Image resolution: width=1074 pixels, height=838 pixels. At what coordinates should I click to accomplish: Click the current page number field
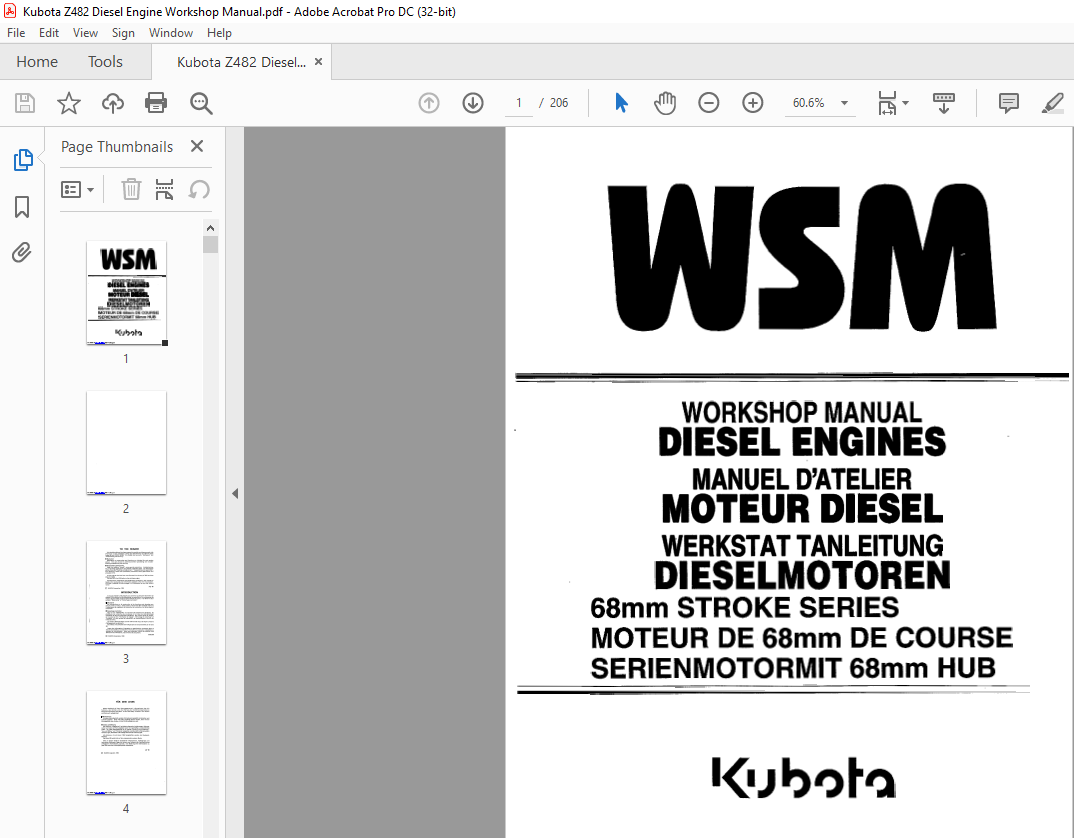(x=519, y=103)
